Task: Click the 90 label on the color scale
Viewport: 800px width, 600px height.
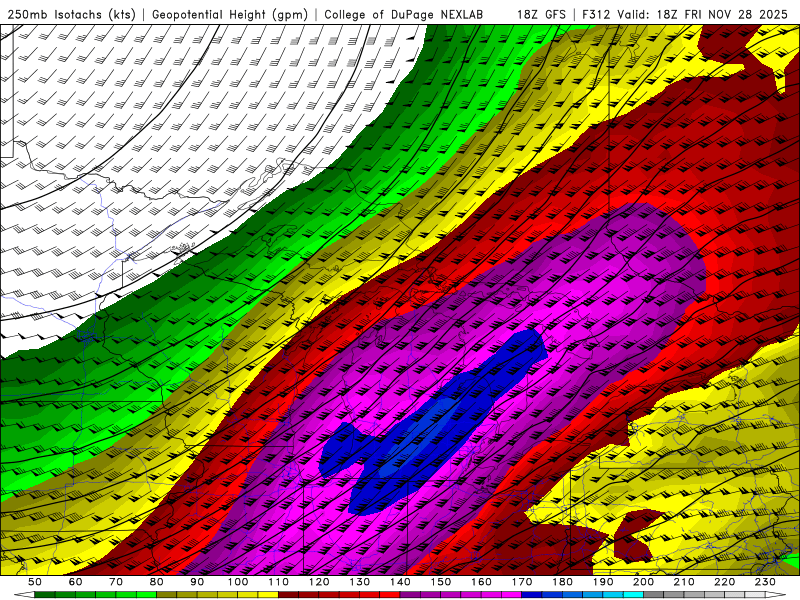Action: (197, 582)
